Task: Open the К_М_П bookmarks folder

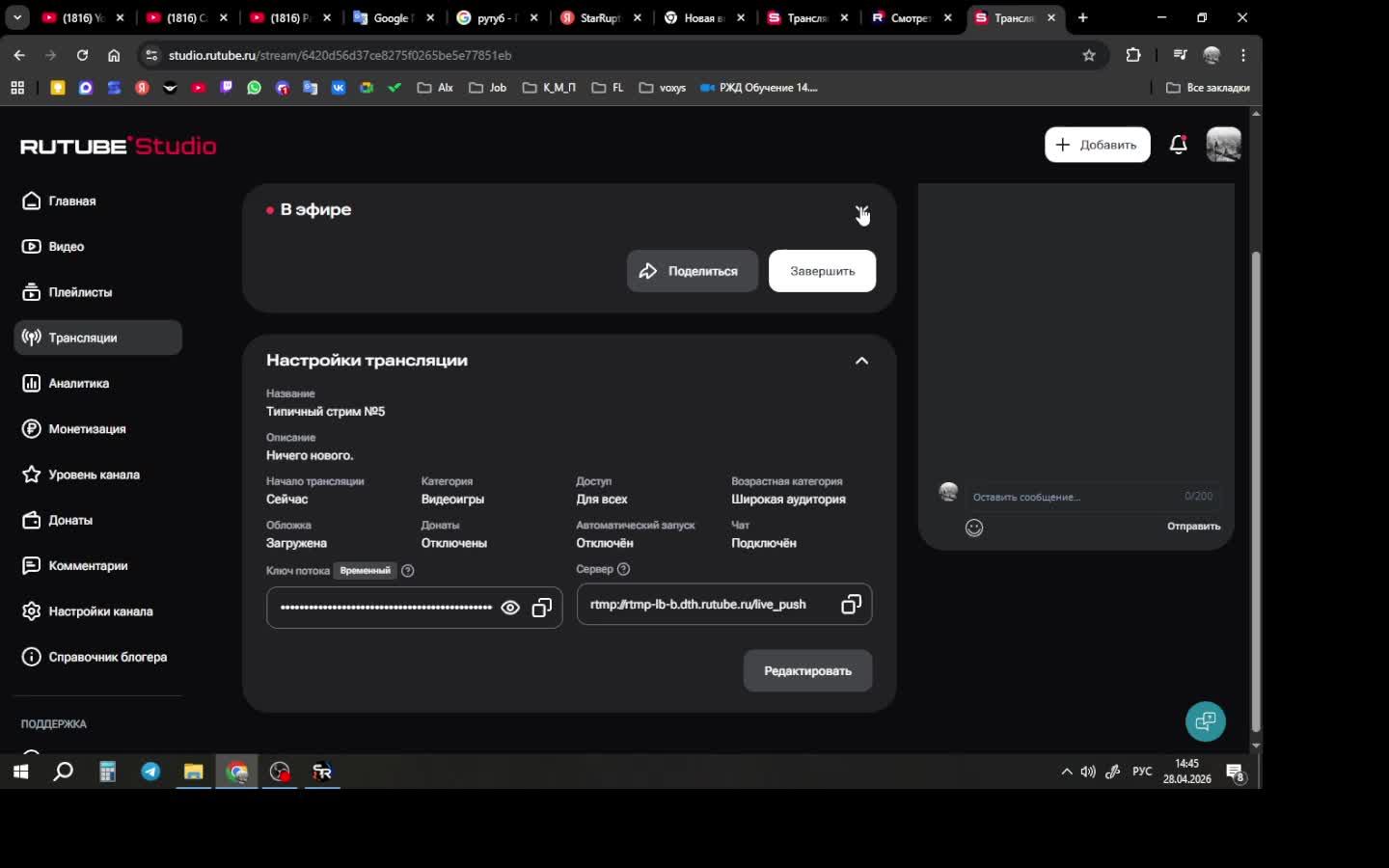Action: (x=549, y=88)
